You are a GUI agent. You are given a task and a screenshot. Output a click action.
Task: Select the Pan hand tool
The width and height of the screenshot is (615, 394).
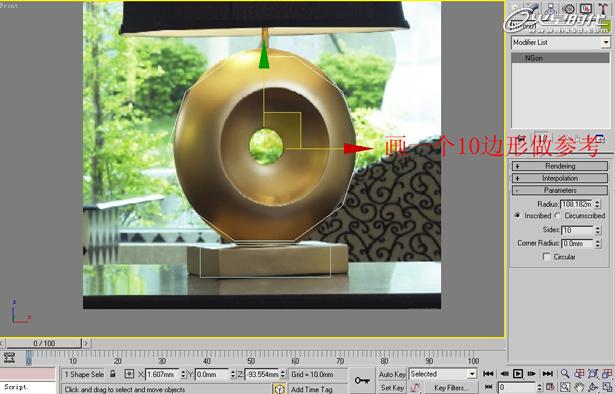pos(579,387)
